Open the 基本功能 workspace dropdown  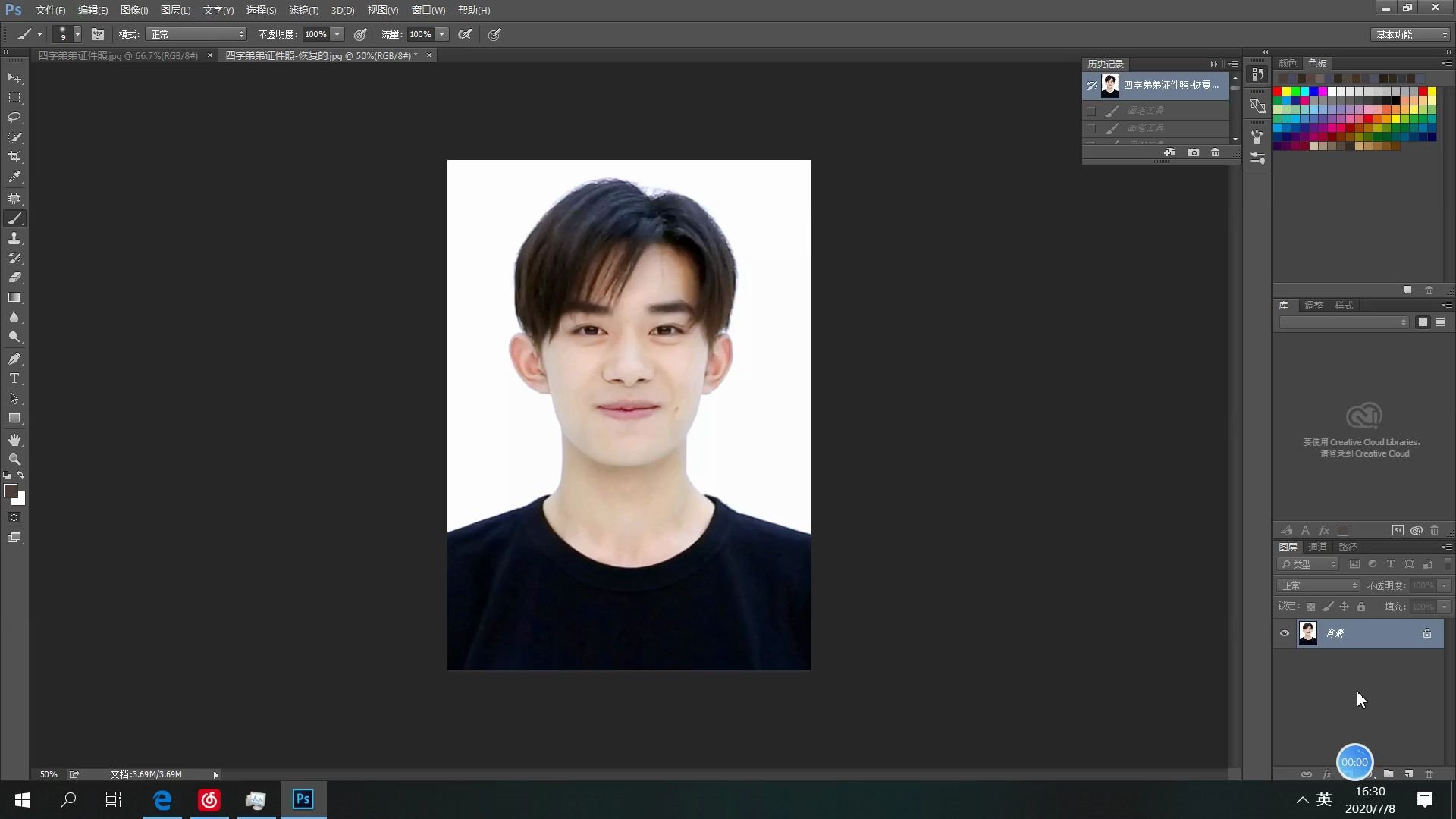[1411, 35]
